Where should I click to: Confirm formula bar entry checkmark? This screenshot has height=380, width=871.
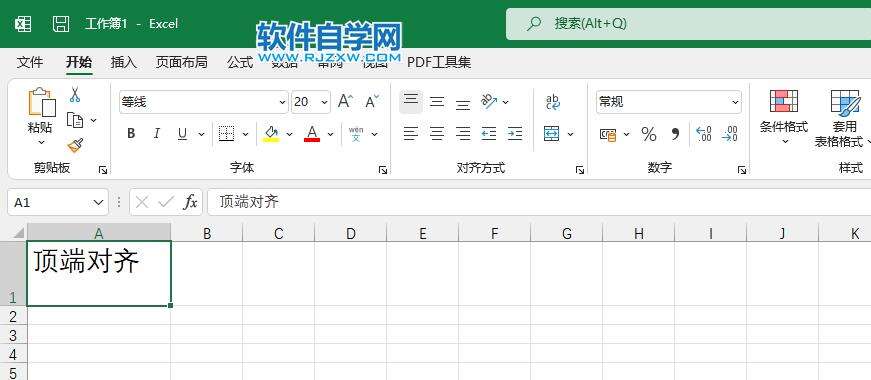(166, 202)
